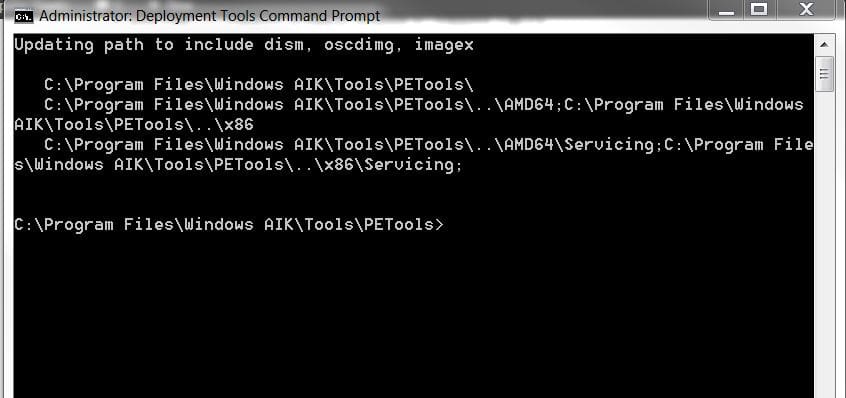Click the line ending with 'x86\Servicing;'
This screenshot has height=398, width=846.
click(x=238, y=164)
